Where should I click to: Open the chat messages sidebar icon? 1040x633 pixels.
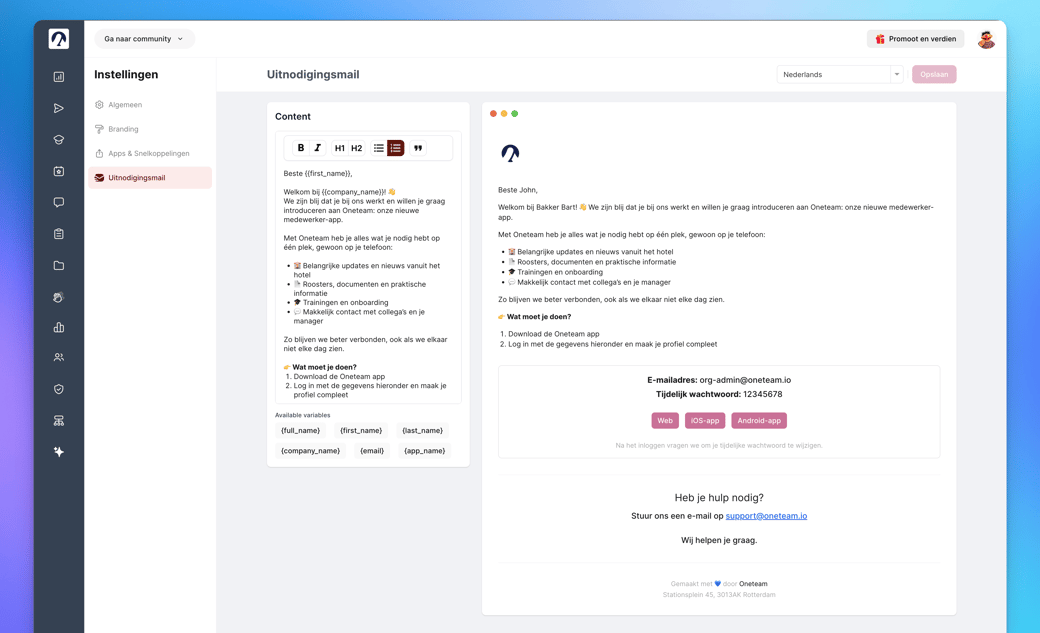(59, 202)
